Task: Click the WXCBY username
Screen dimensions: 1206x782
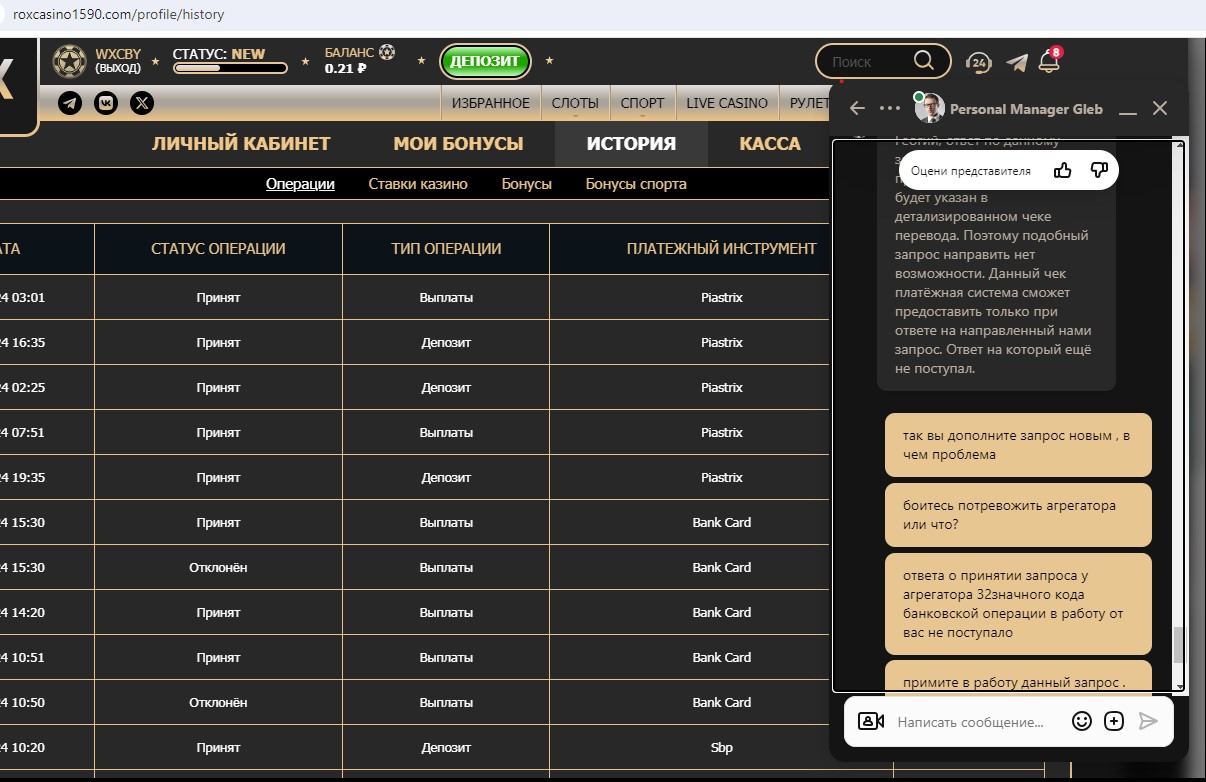Action: point(118,54)
